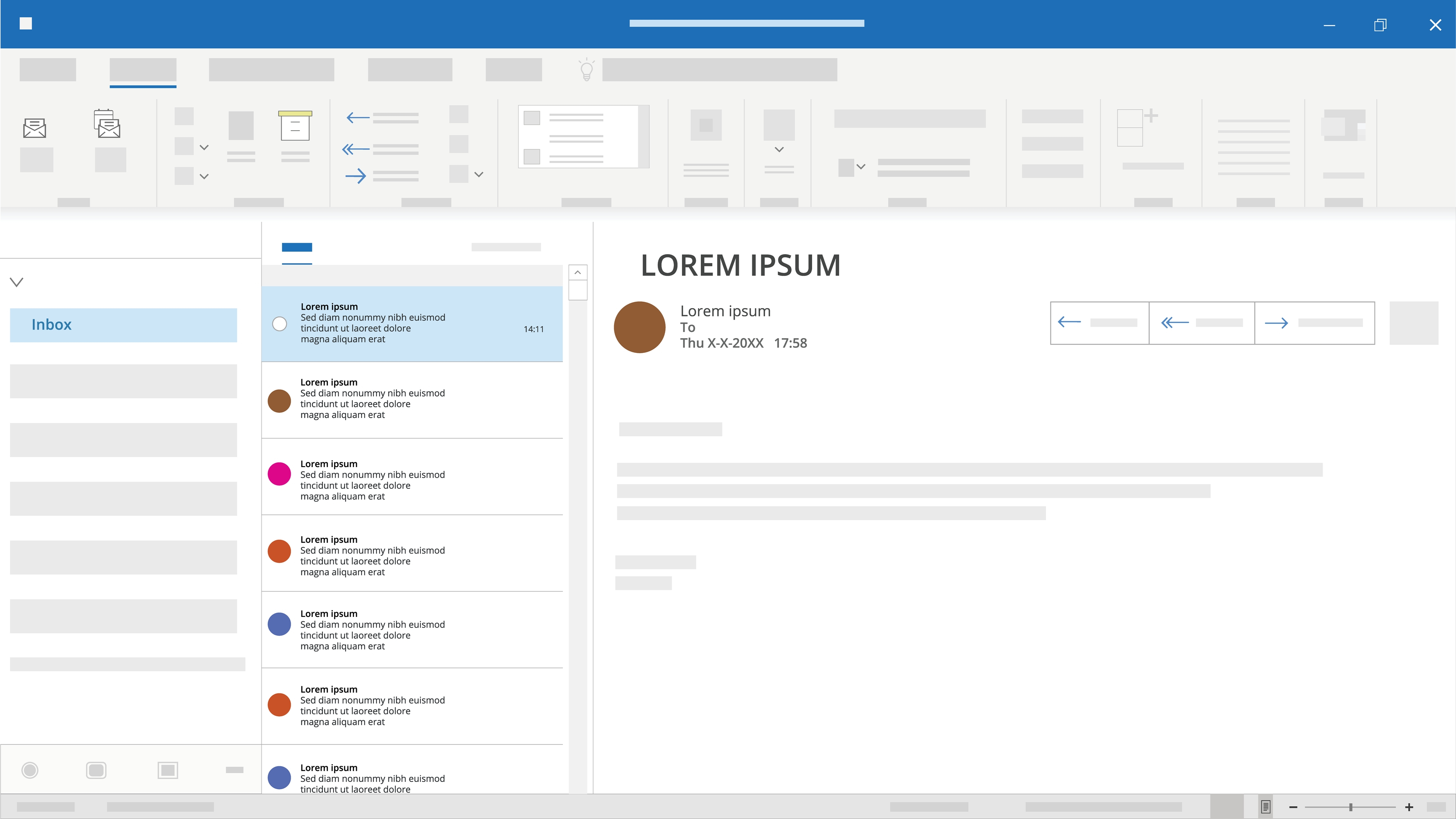This screenshot has width=1456, height=819.
Task: Collapse the folder list chevron above Inbox
Action: [x=17, y=282]
